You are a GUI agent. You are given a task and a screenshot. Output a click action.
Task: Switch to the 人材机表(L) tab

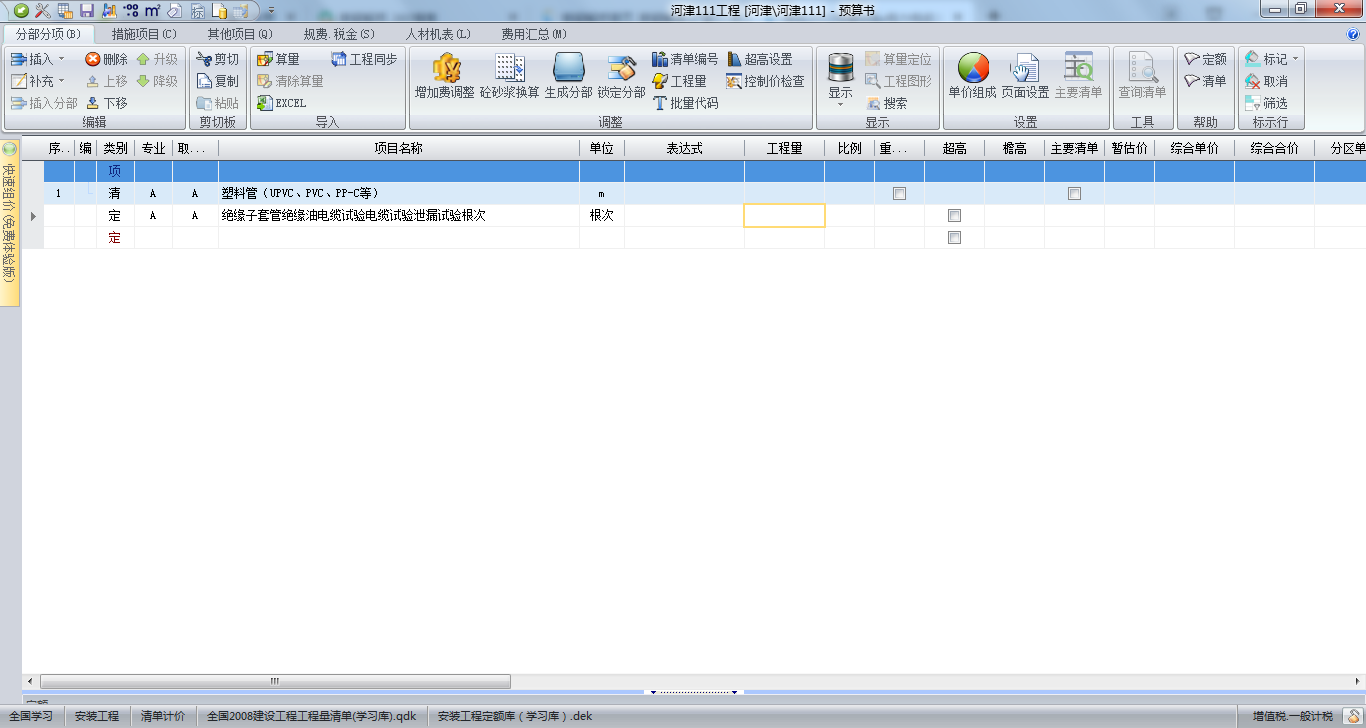point(437,34)
